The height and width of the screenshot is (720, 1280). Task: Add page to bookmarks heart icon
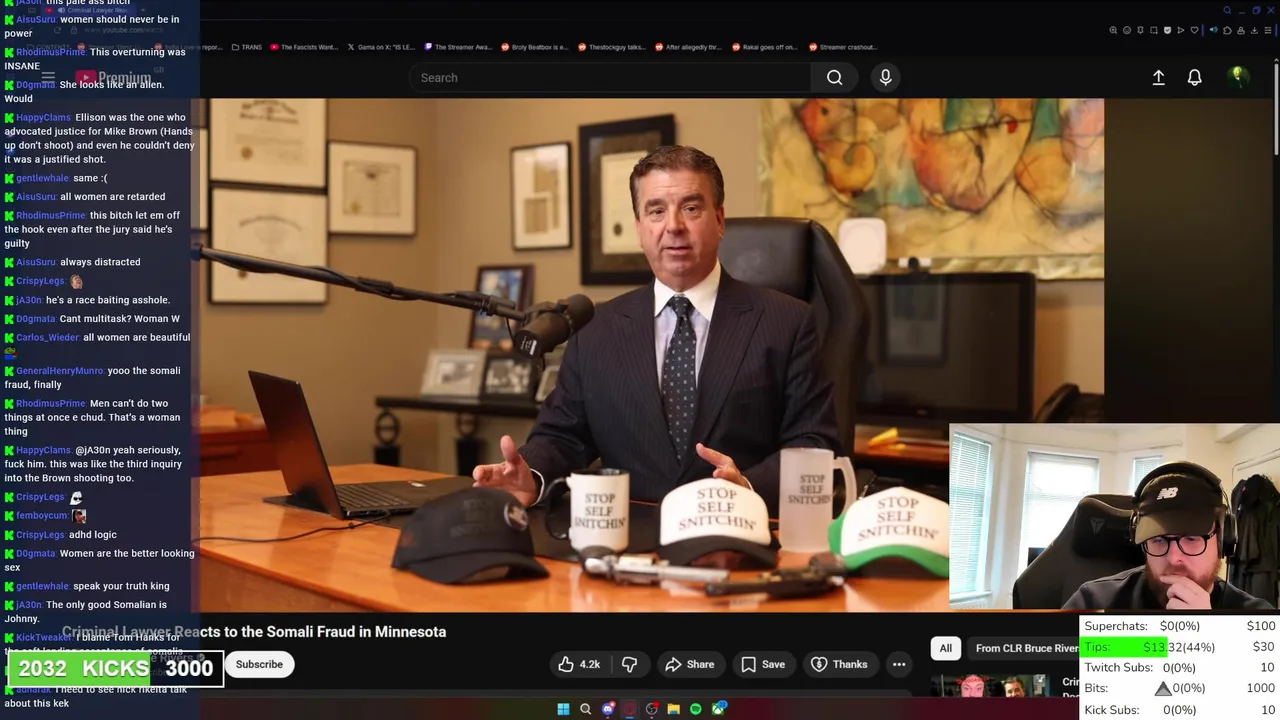[1194, 30]
